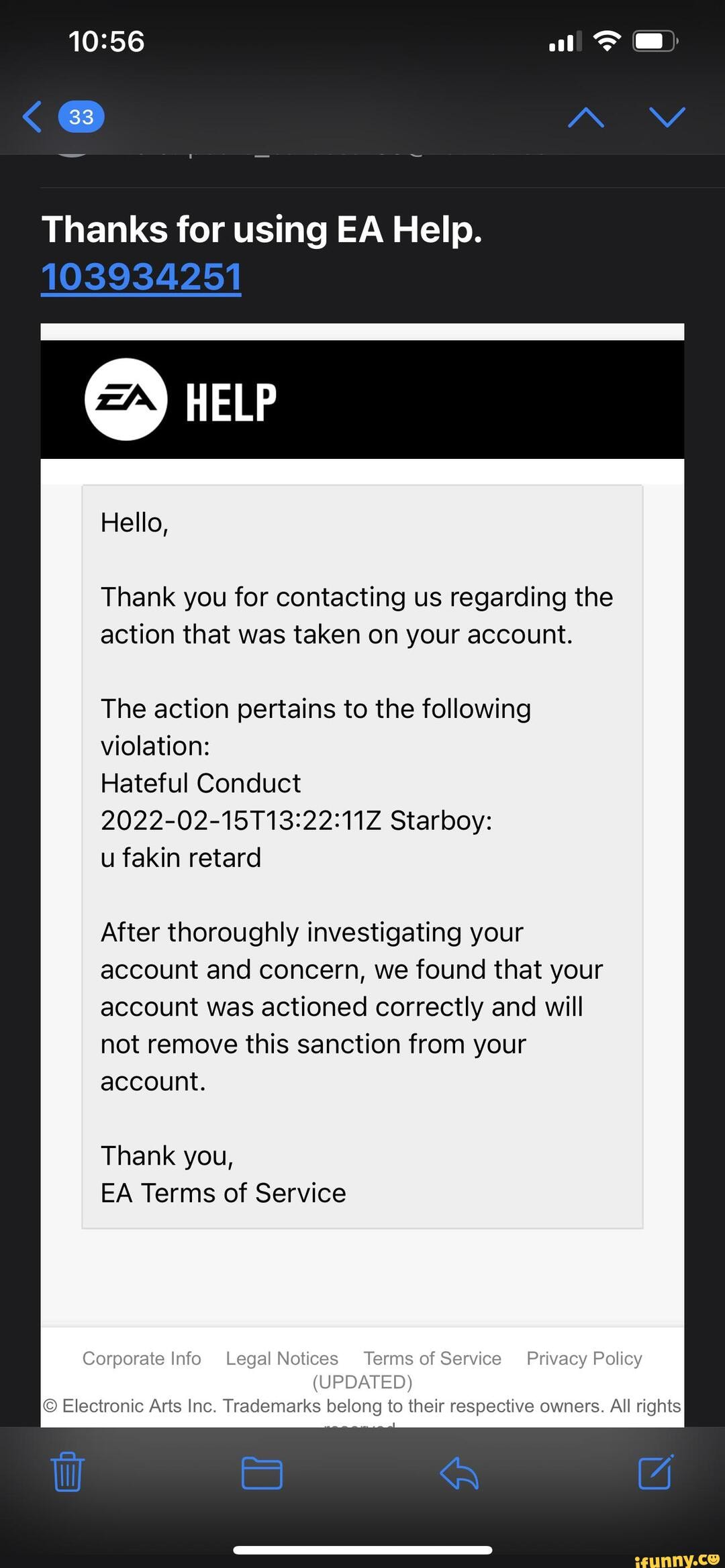Open the Corporate Info footer link
Image resolution: width=725 pixels, height=1568 pixels.
click(141, 1358)
